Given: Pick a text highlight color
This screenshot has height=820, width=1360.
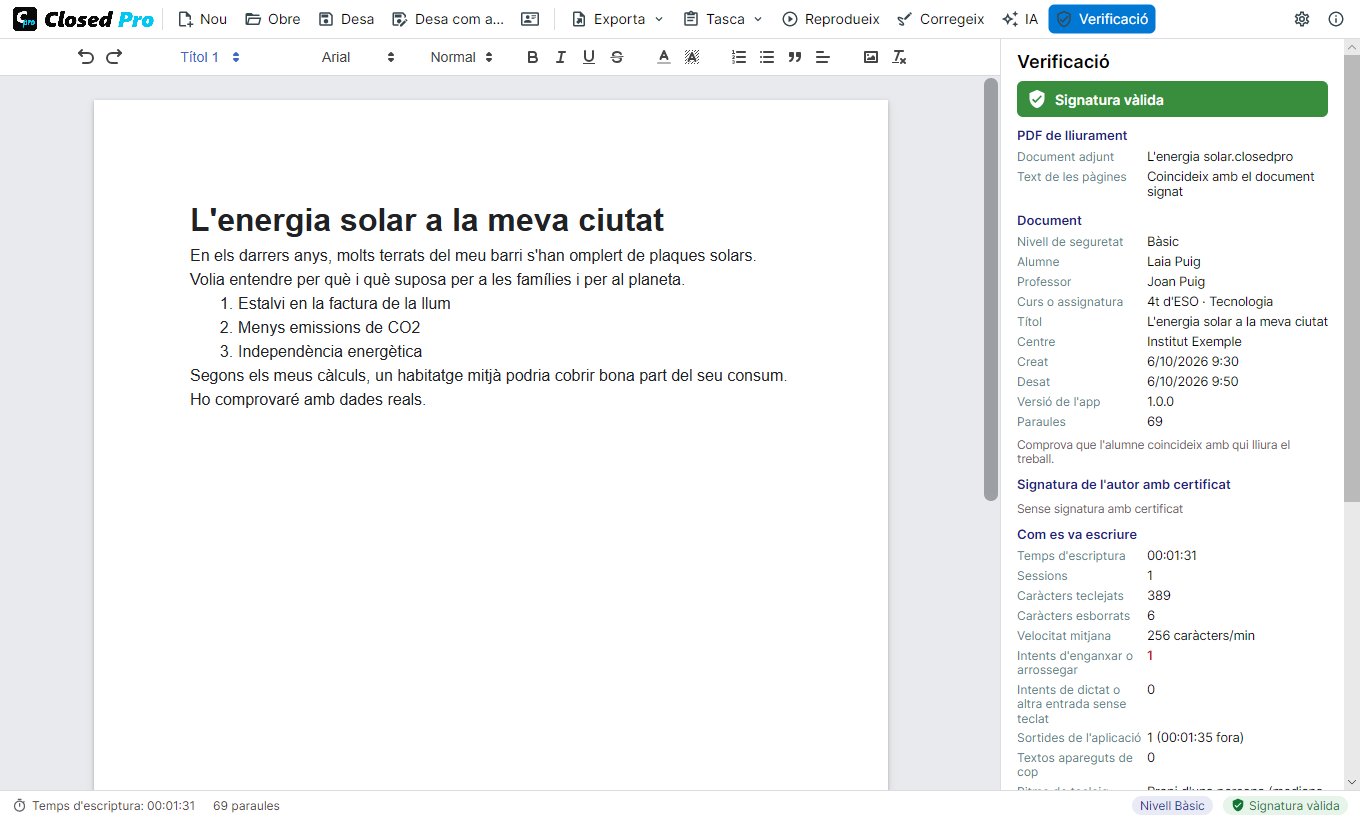Looking at the screenshot, I should [x=691, y=57].
